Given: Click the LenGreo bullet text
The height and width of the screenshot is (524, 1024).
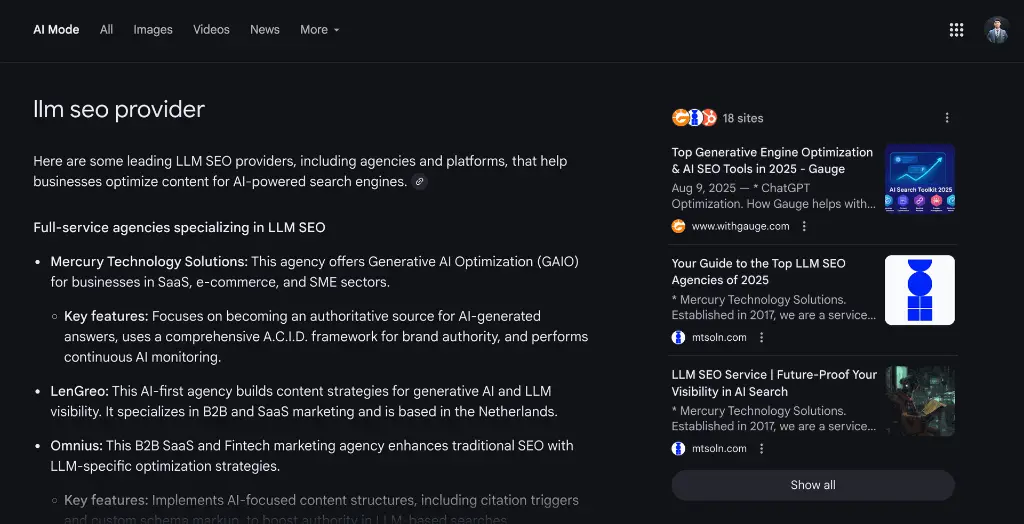Looking at the screenshot, I should pyautogui.click(x=304, y=402).
